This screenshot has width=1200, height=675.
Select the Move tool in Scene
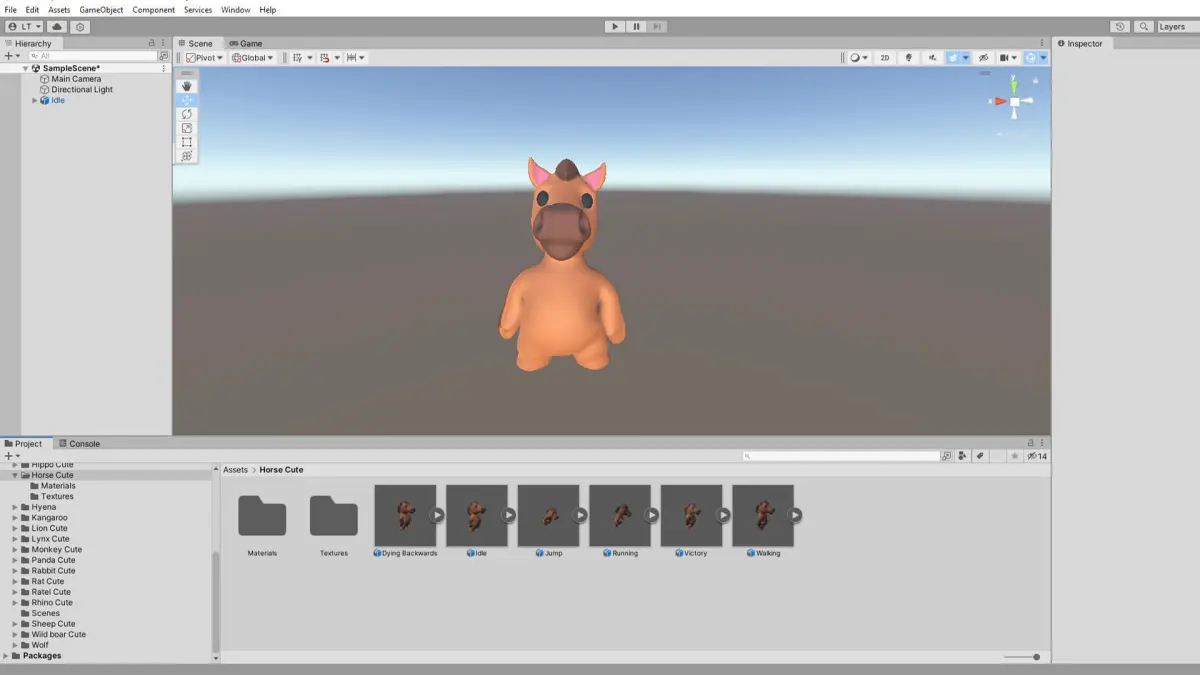[x=187, y=100]
